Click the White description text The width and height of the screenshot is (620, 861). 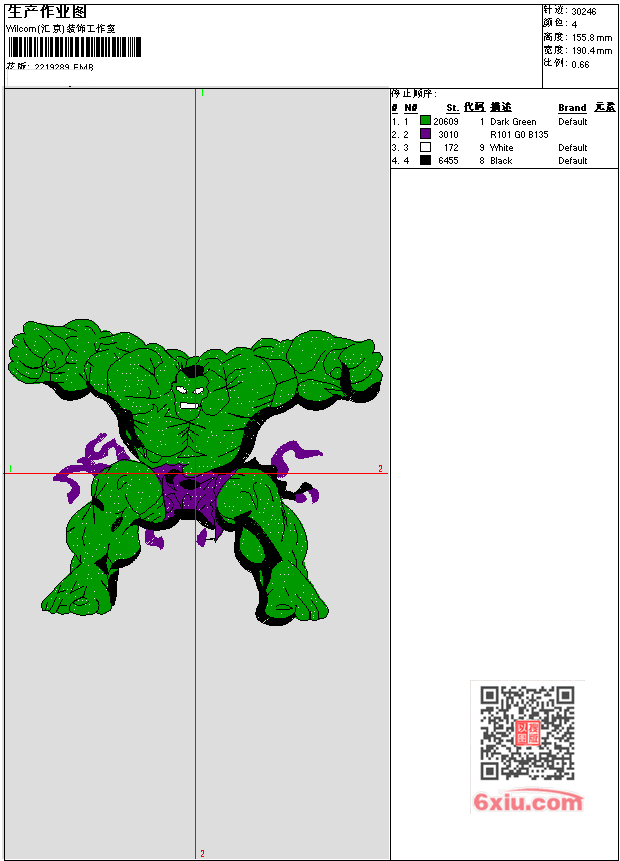coord(502,148)
